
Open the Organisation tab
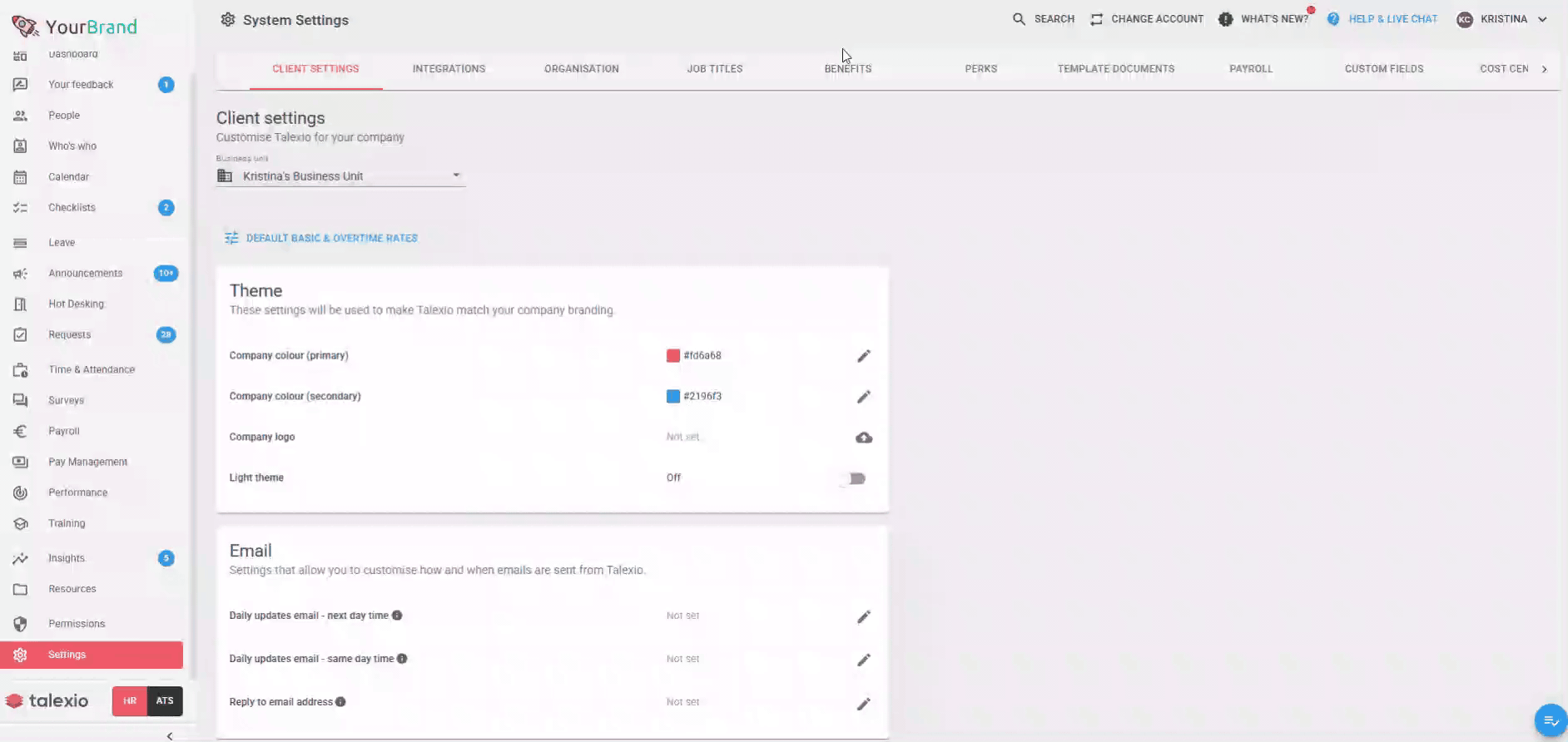[x=582, y=69]
